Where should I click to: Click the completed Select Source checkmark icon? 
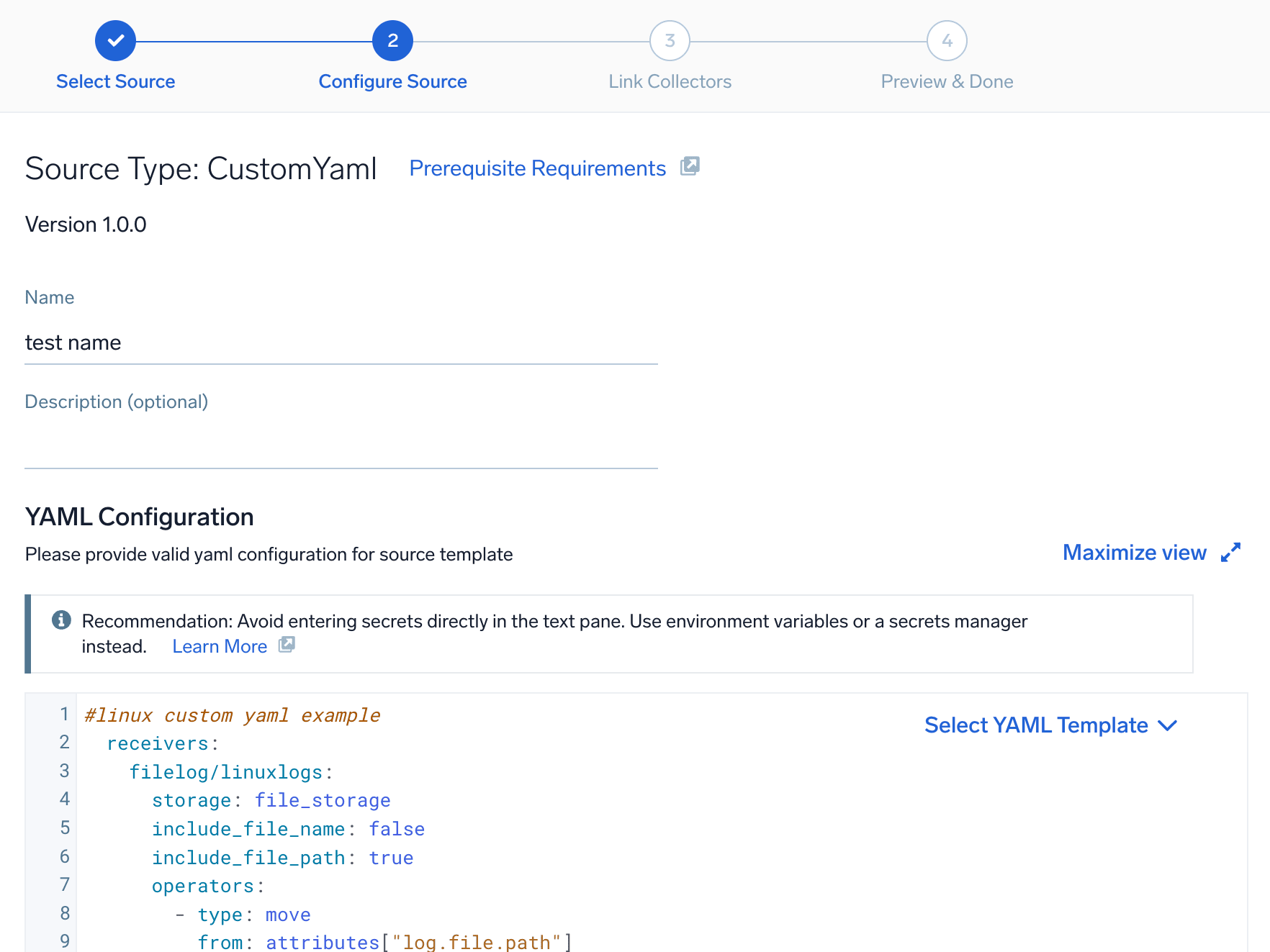[115, 40]
